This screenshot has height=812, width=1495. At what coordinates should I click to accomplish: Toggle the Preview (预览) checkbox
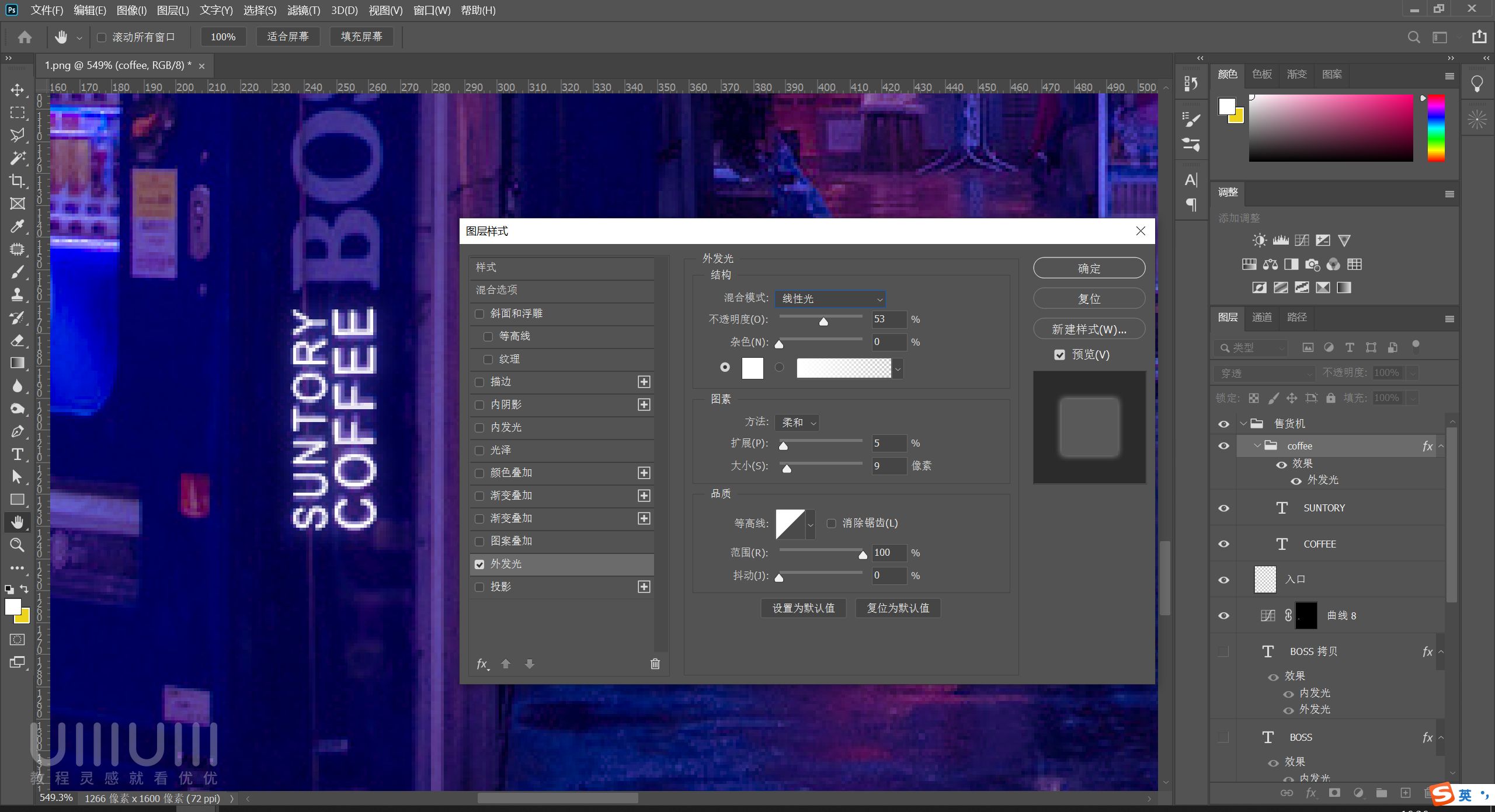tap(1059, 354)
